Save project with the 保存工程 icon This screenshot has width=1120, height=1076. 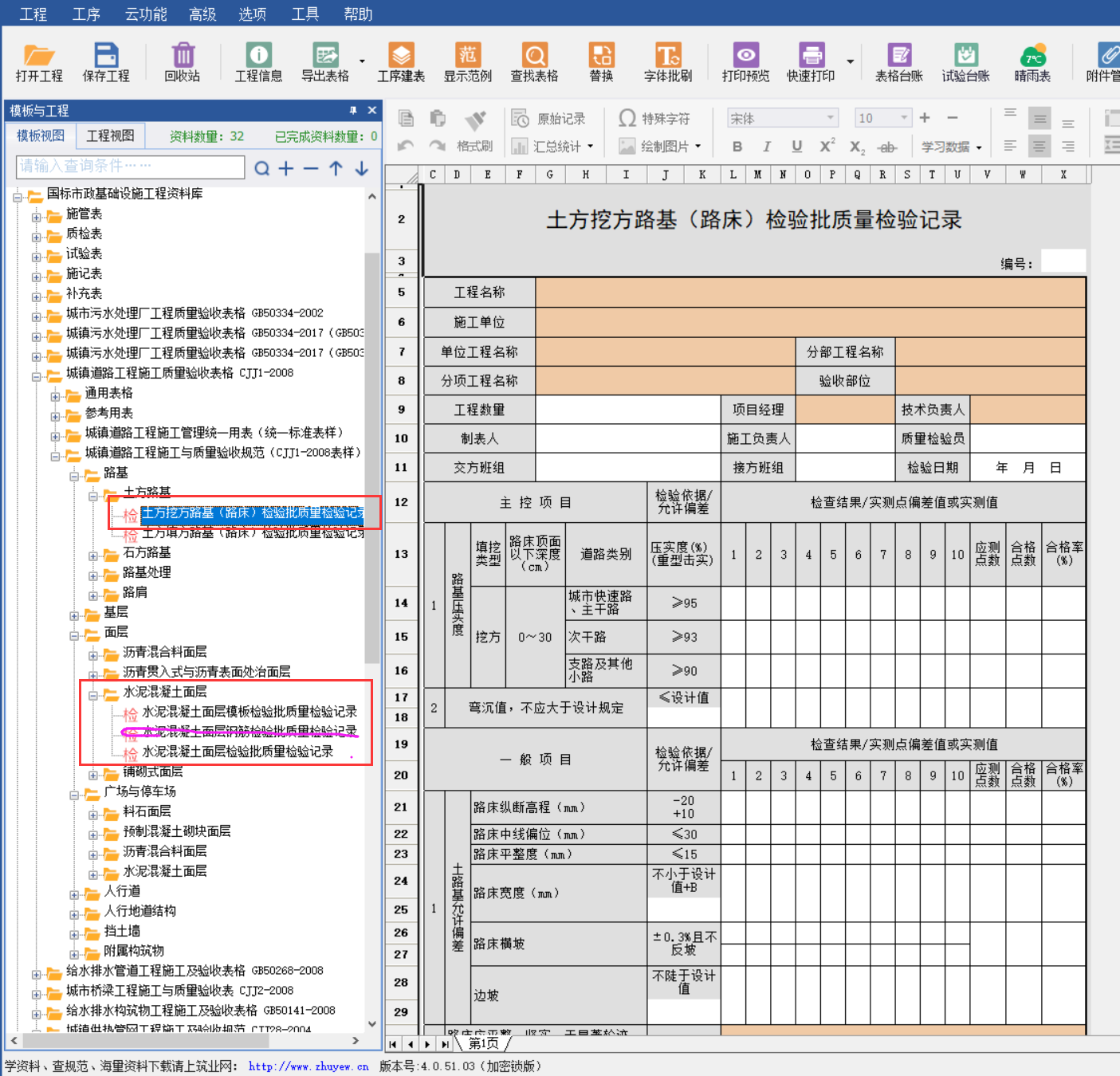pos(105,62)
